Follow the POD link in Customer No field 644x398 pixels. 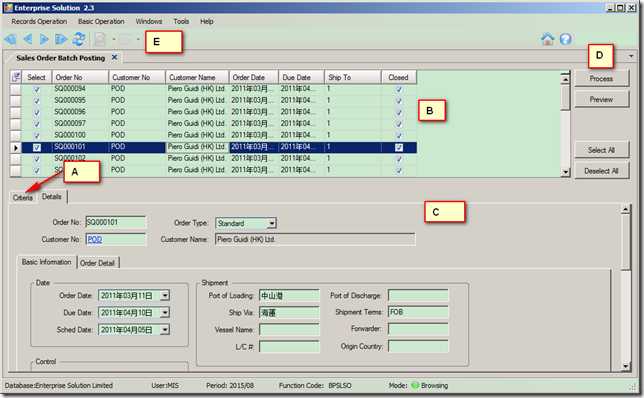click(95, 239)
